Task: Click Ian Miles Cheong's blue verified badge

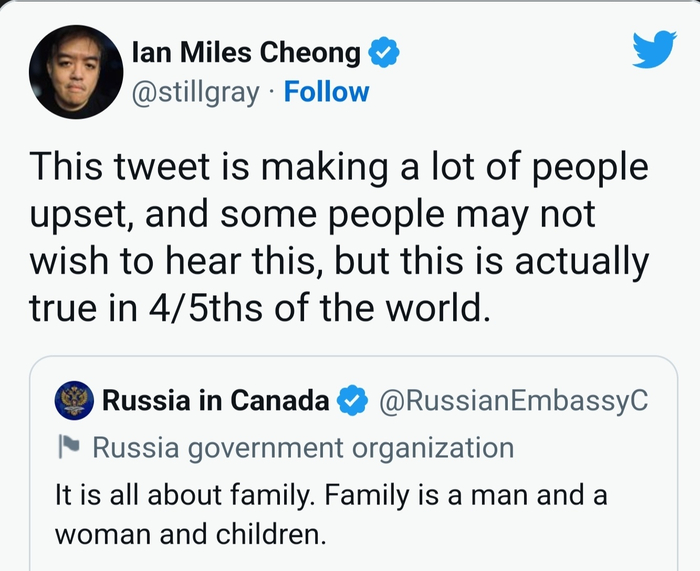Action: pos(385,53)
